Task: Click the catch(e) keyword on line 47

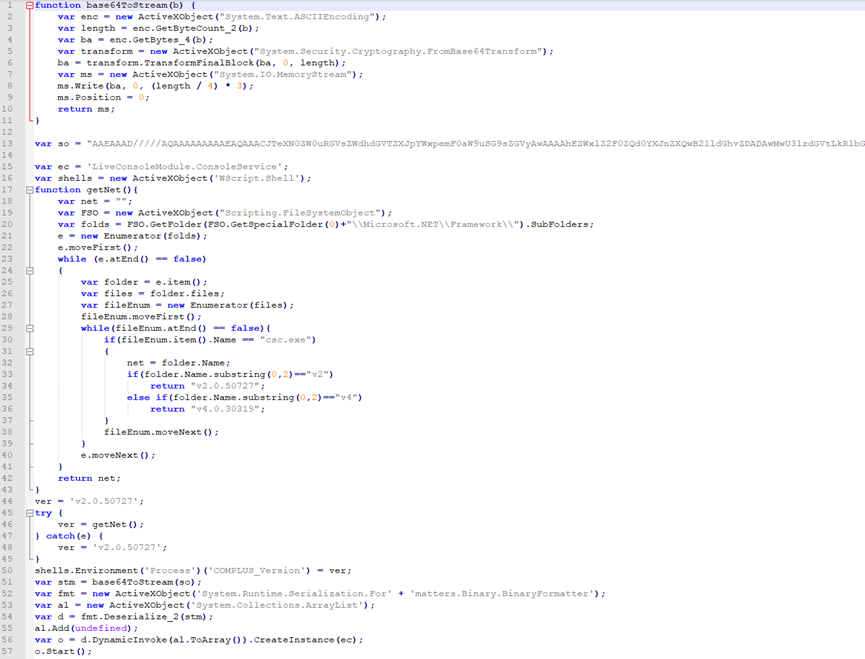Action: point(68,536)
